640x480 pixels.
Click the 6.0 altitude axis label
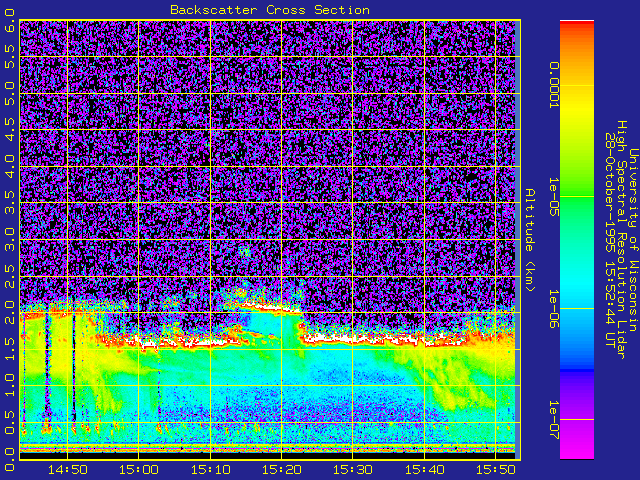pos(9,20)
